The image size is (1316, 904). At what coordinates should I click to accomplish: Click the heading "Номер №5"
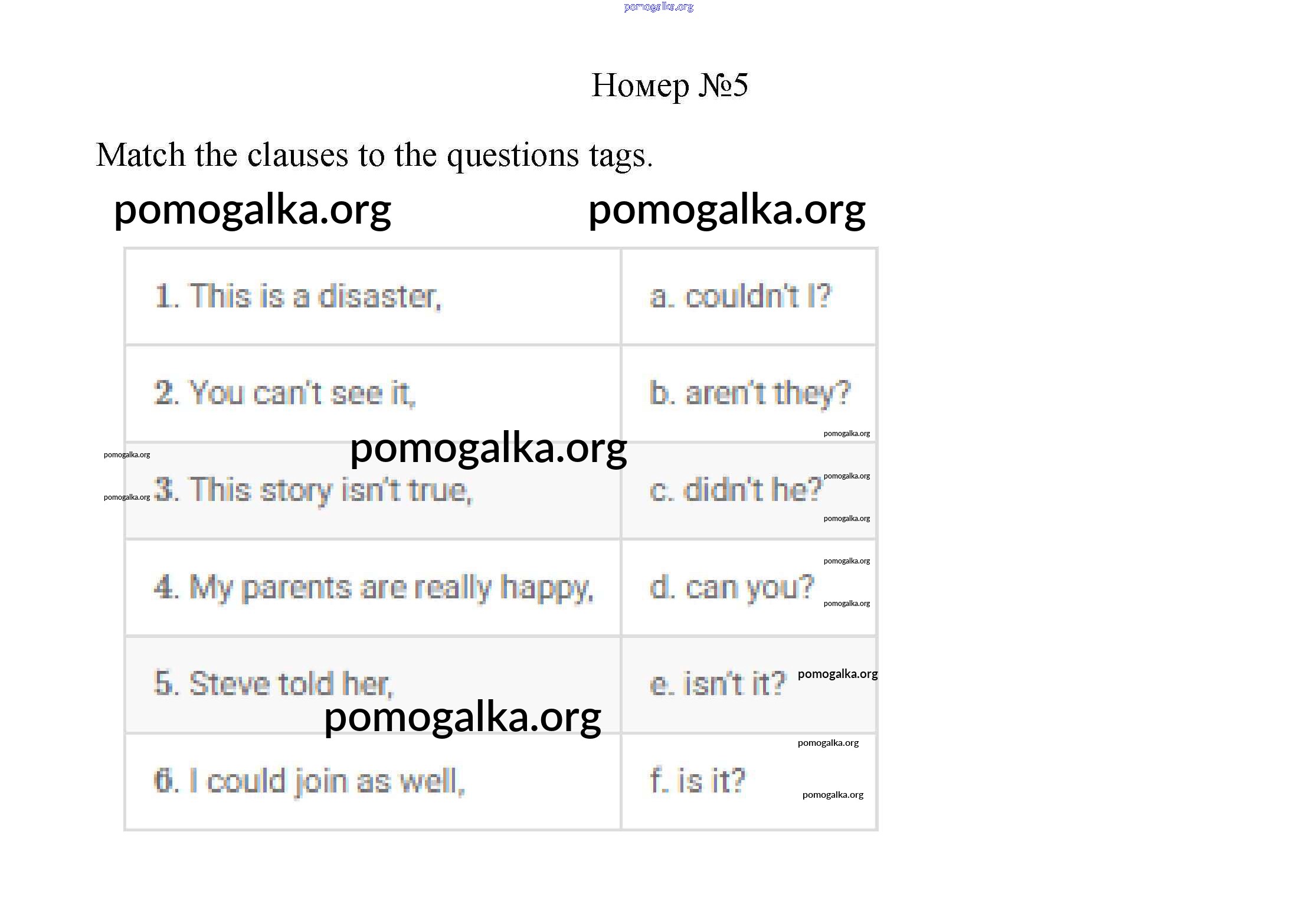[x=669, y=86]
